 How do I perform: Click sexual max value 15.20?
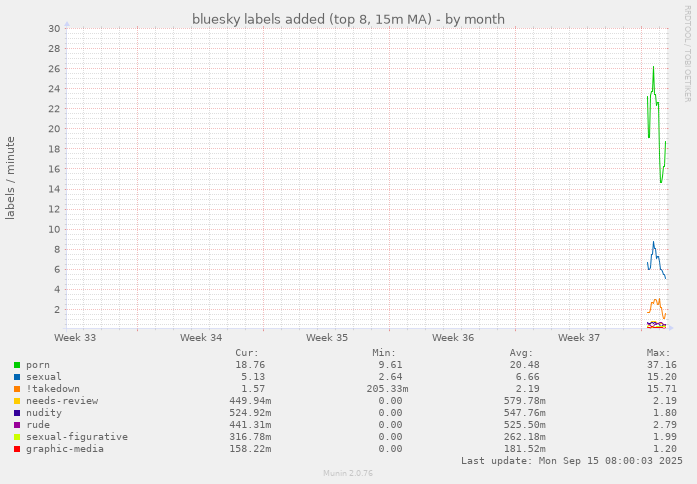[661, 377]
